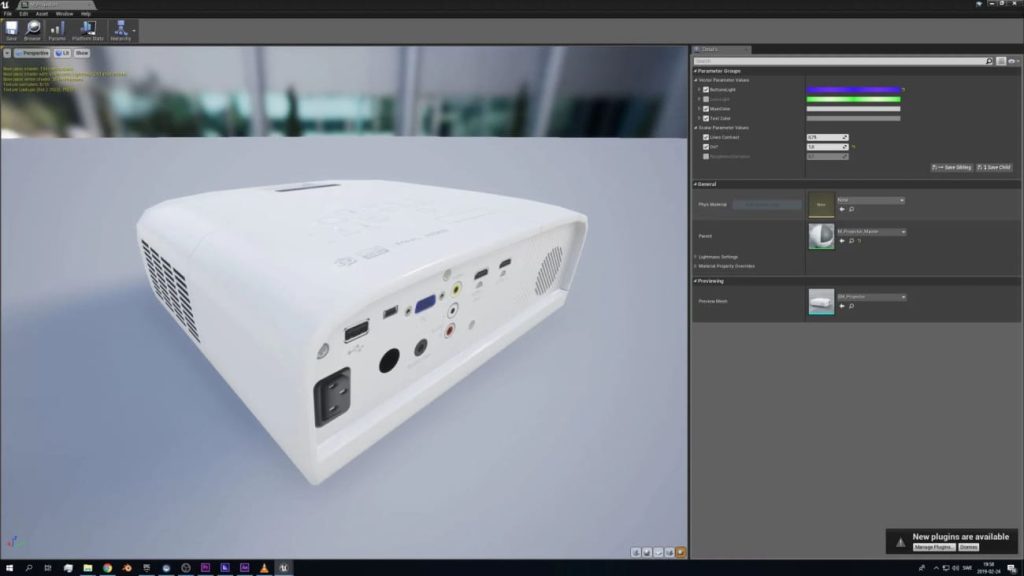The image size is (1024, 576).
Task: Click the Browse toolbar icon
Action: coord(33,30)
